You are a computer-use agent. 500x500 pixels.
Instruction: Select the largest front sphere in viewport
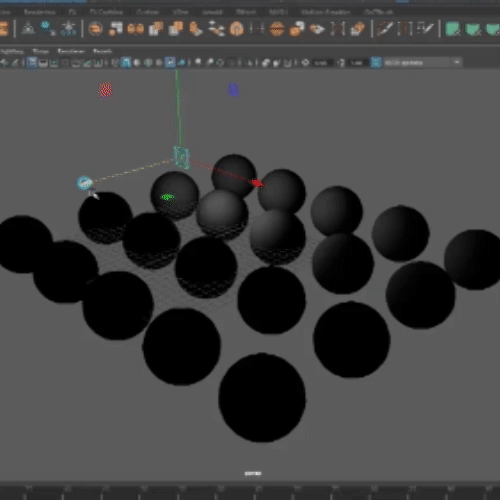click(262, 398)
